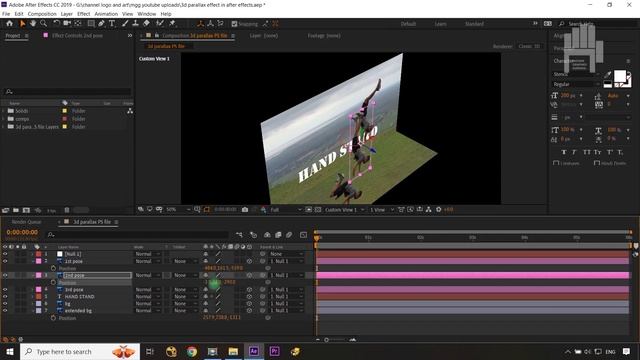
Task: Select the Roto Brush tool
Action: click(x=160, y=24)
